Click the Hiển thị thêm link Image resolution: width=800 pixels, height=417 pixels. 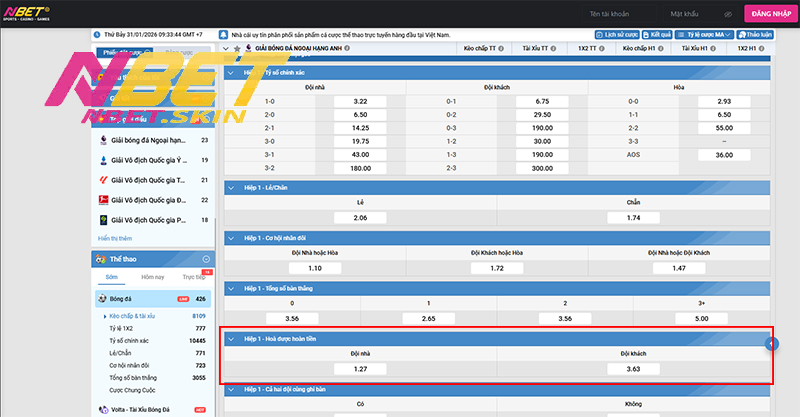point(116,238)
